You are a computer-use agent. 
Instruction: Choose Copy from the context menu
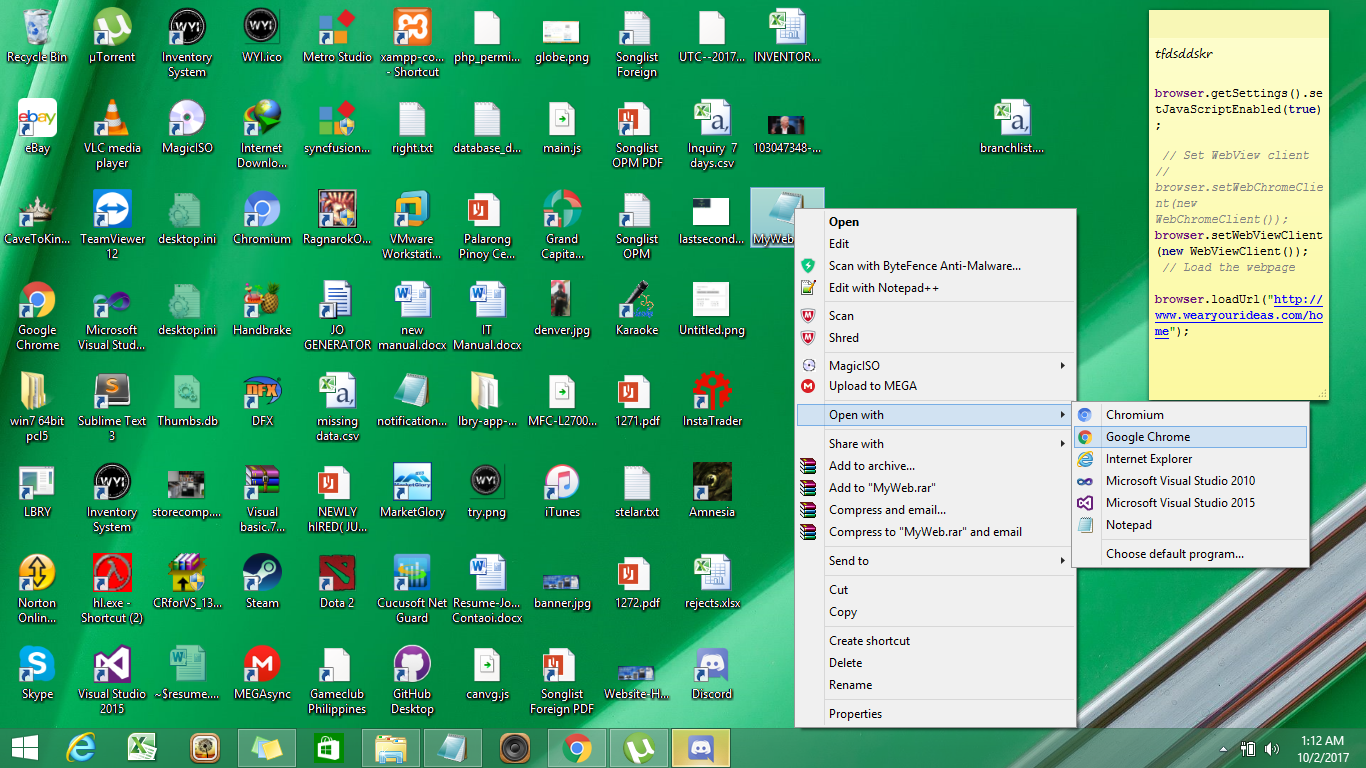935,612
